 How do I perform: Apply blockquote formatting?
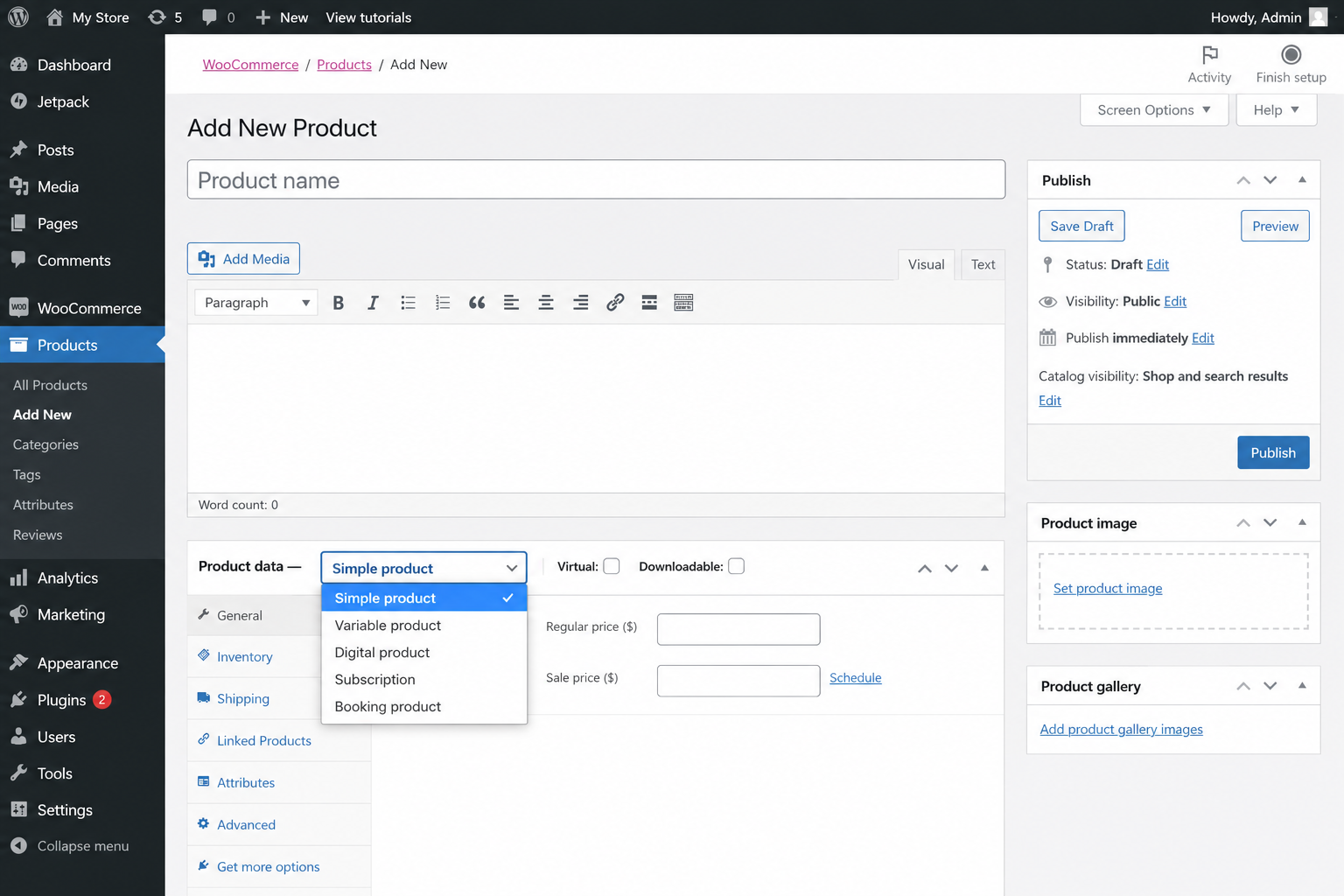click(477, 303)
